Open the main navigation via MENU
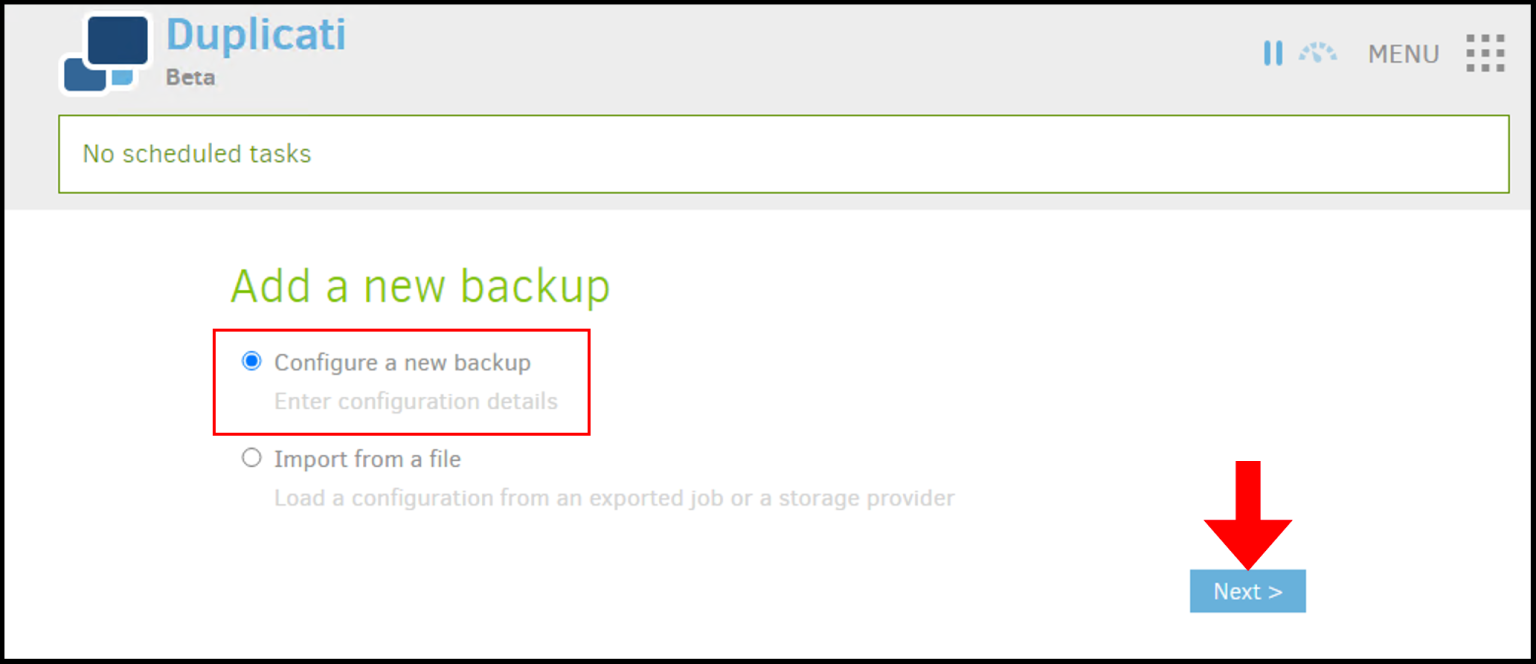This screenshot has width=1536, height=664. click(1402, 54)
